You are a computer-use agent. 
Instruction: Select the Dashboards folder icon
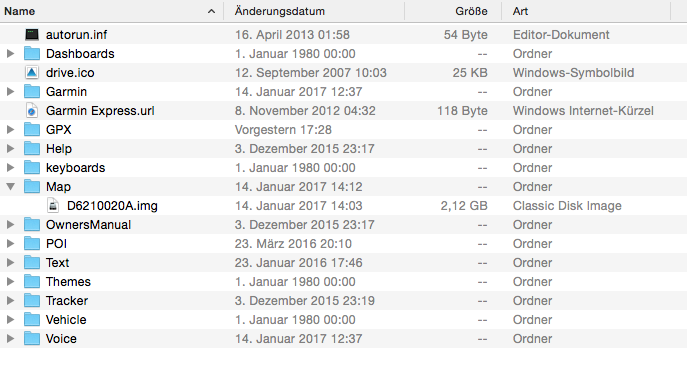click(32, 53)
